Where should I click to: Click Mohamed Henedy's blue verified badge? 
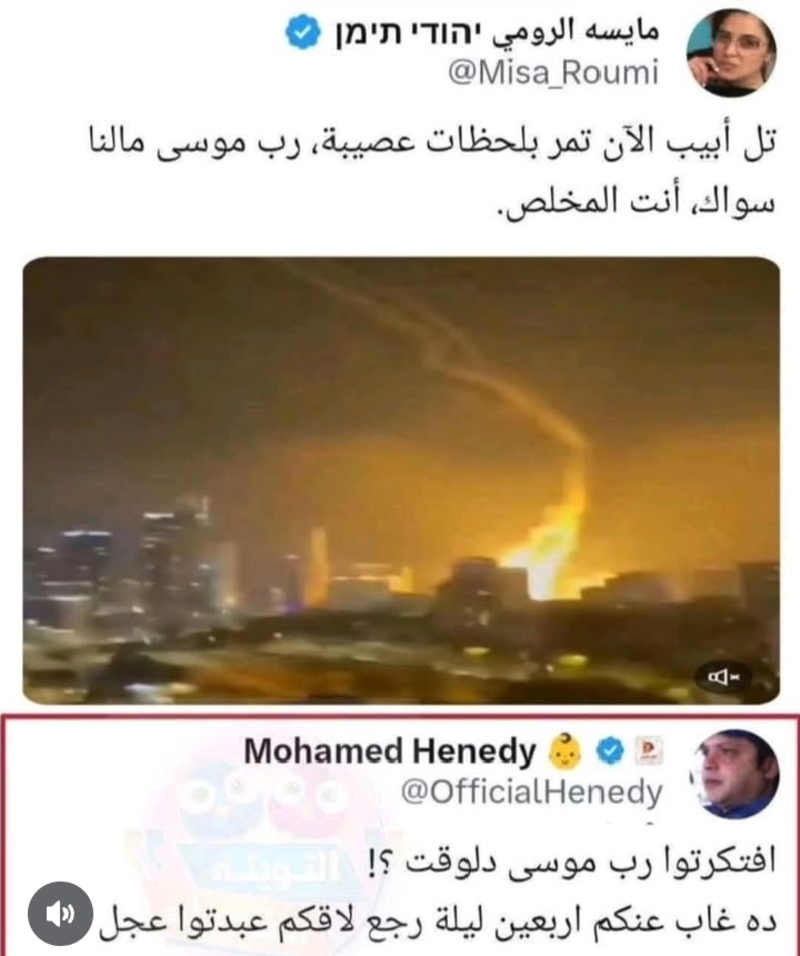click(610, 751)
